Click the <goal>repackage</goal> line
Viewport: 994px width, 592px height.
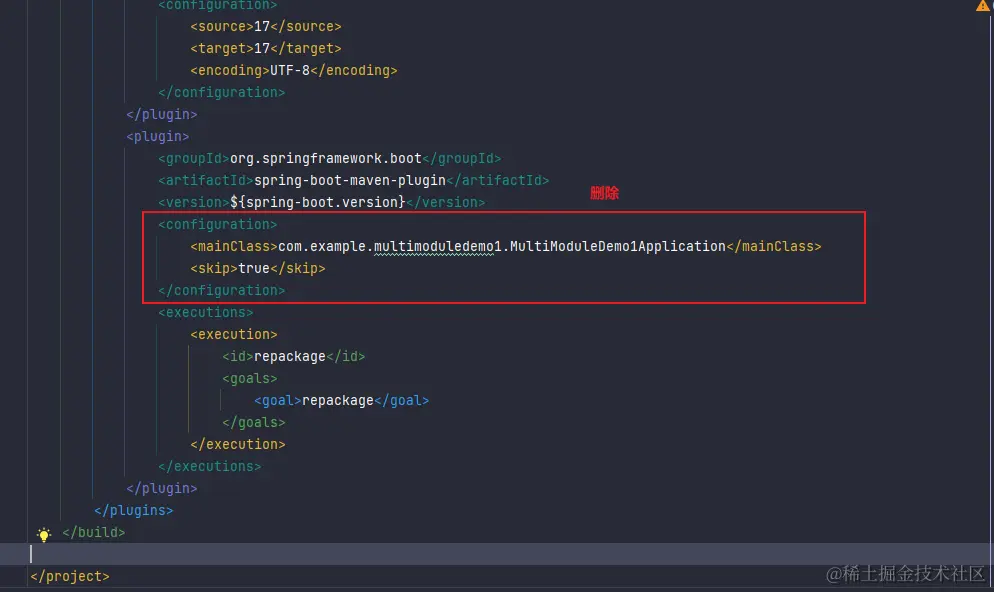342,401
